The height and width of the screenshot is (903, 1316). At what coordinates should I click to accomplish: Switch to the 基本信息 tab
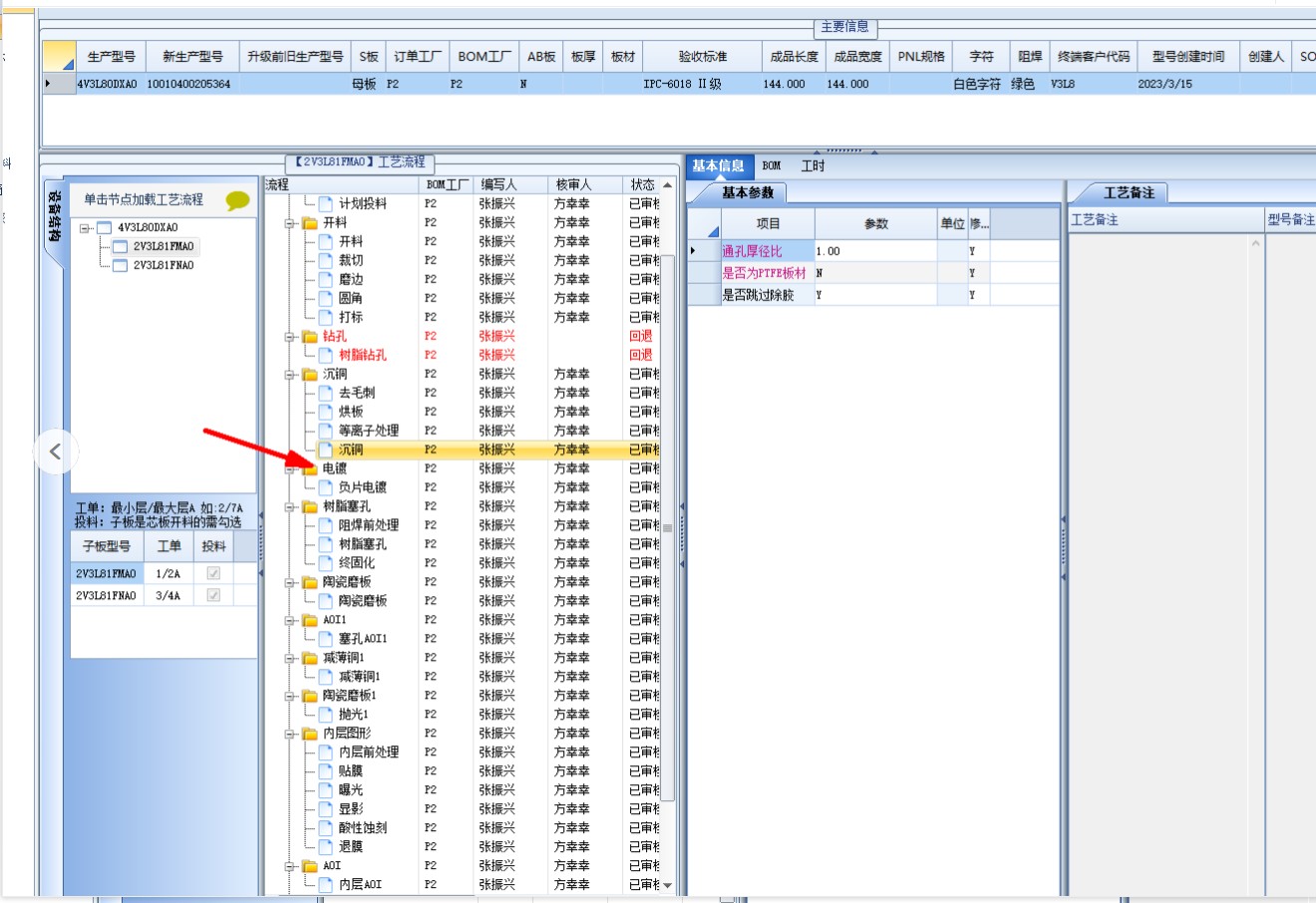(x=719, y=166)
